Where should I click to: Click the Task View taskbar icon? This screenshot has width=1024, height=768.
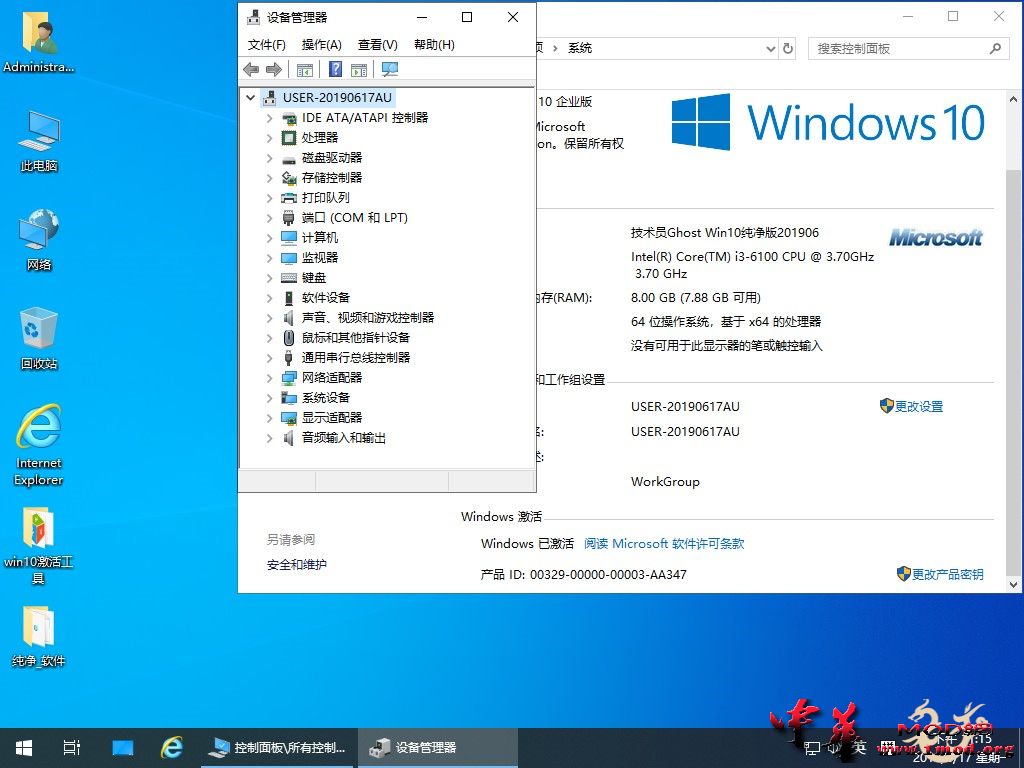click(71, 747)
